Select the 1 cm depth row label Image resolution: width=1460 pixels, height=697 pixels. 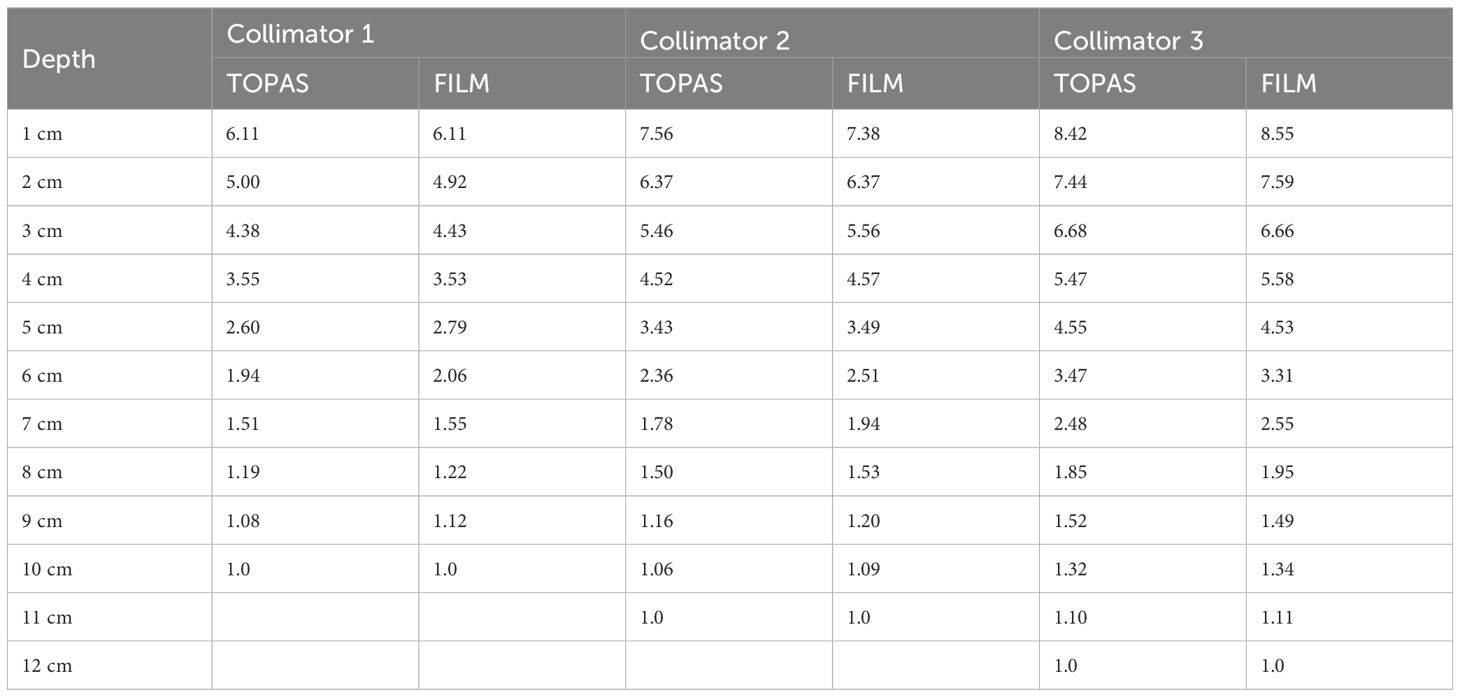point(42,134)
